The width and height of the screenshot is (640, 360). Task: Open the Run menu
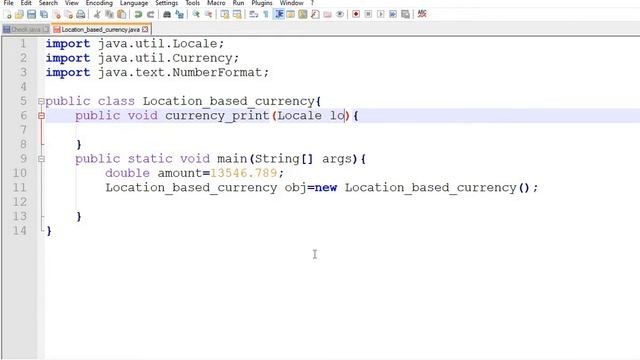click(238, 3)
